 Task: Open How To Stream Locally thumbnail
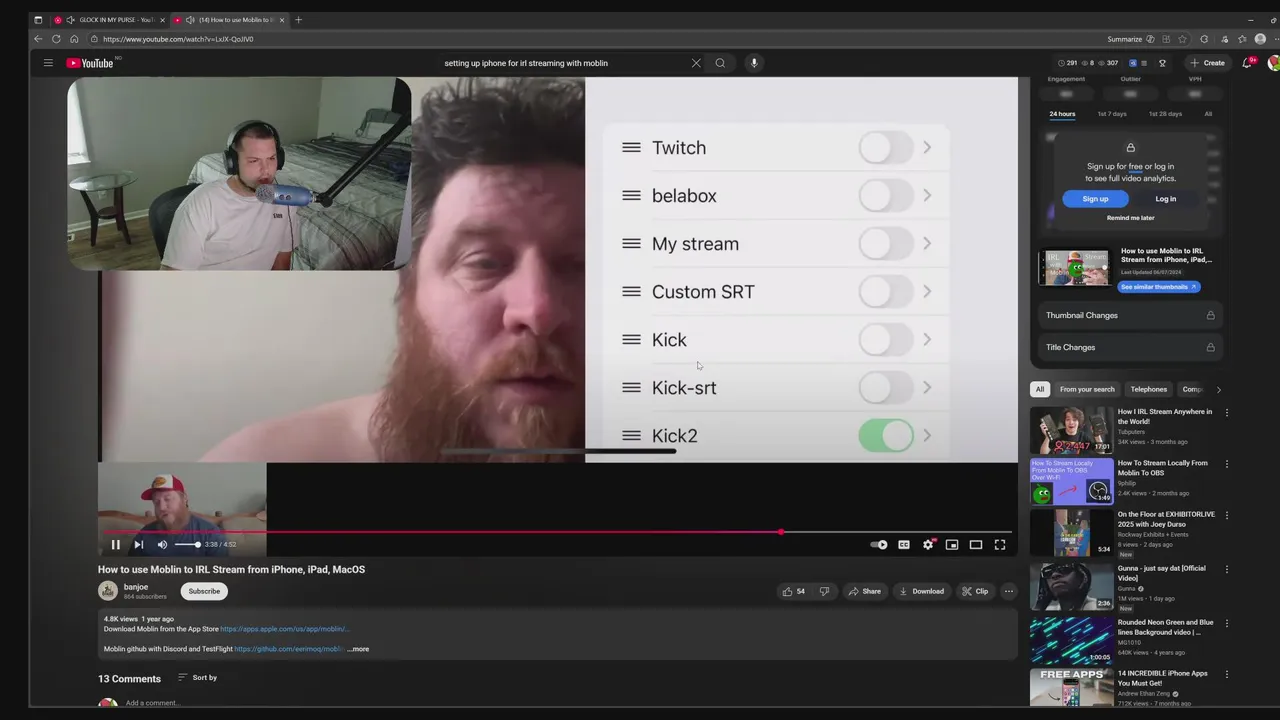tap(1072, 482)
